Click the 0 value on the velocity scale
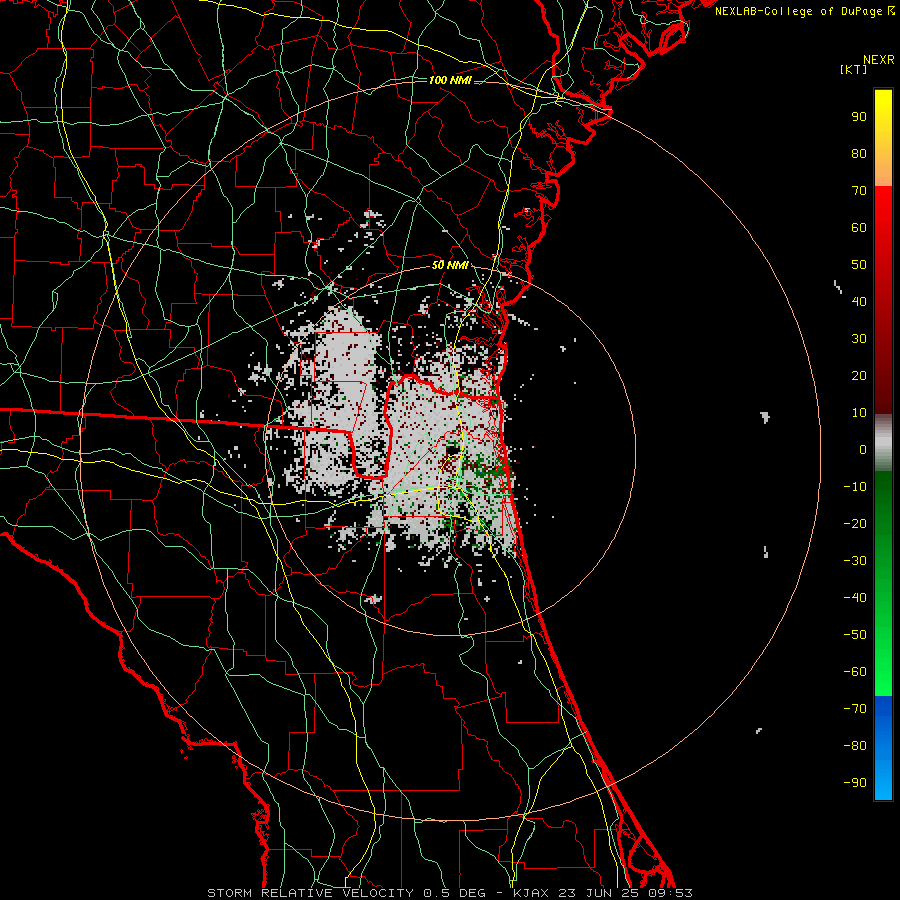This screenshot has height=900, width=900. 863,450
